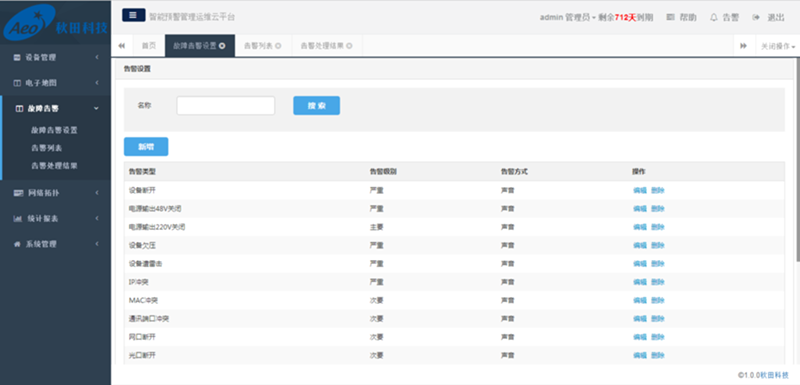The width and height of the screenshot is (800, 385).
Task: Focus the 名称 search input field
Action: (x=226, y=106)
